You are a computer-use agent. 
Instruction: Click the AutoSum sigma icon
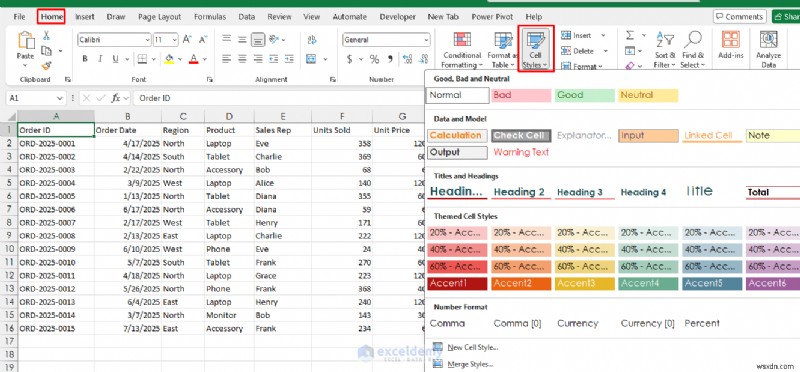630,35
